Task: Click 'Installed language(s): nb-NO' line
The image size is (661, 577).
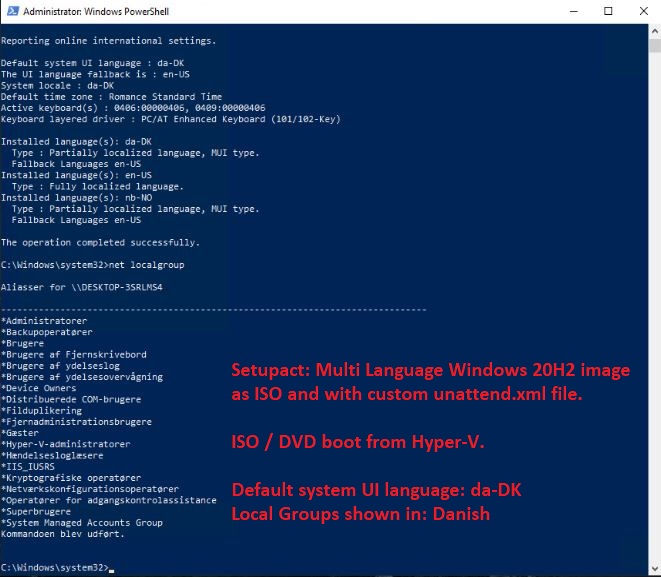Action: (77, 198)
